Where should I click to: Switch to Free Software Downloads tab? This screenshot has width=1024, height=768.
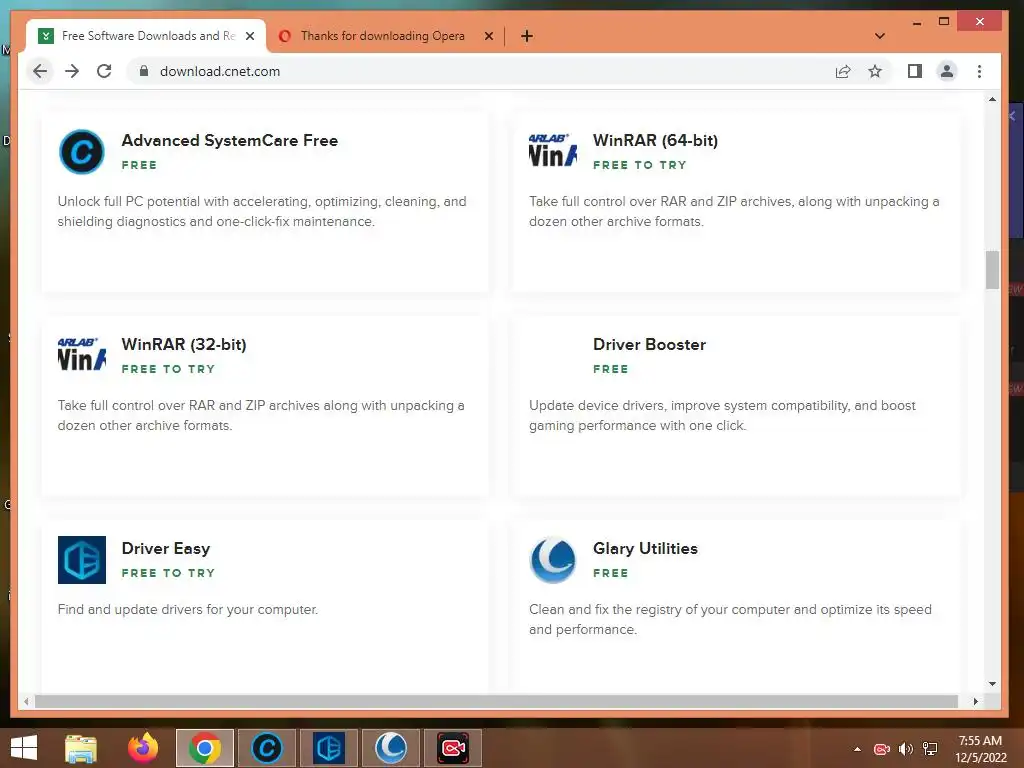[146, 36]
